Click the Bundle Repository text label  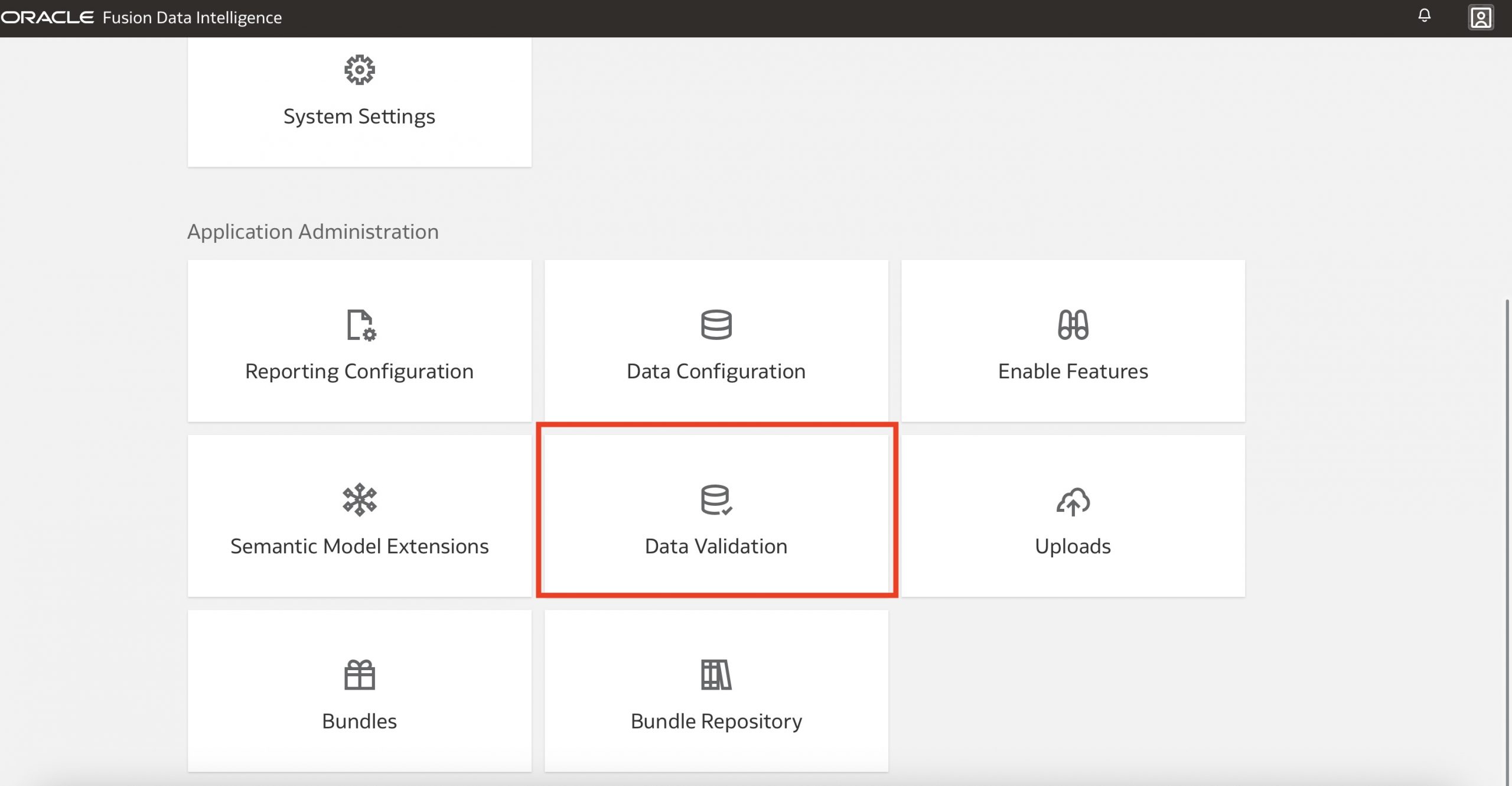(x=716, y=721)
